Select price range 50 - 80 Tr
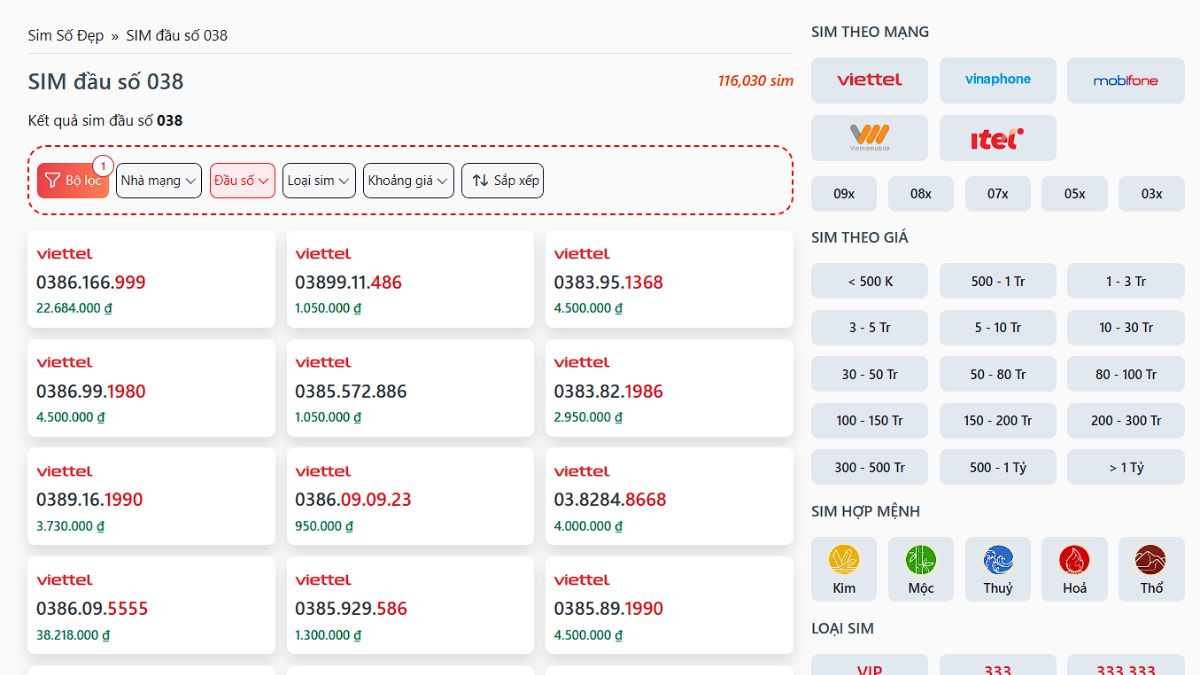The height and width of the screenshot is (675, 1200). click(x=997, y=374)
